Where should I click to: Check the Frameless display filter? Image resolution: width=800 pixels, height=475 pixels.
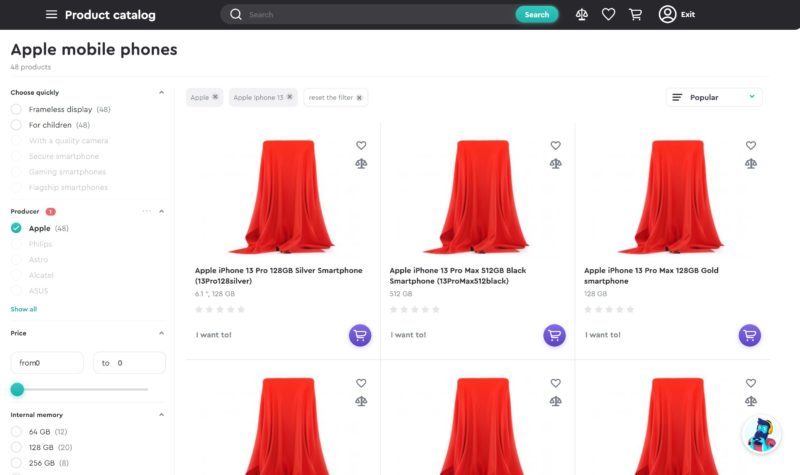tap(16, 109)
